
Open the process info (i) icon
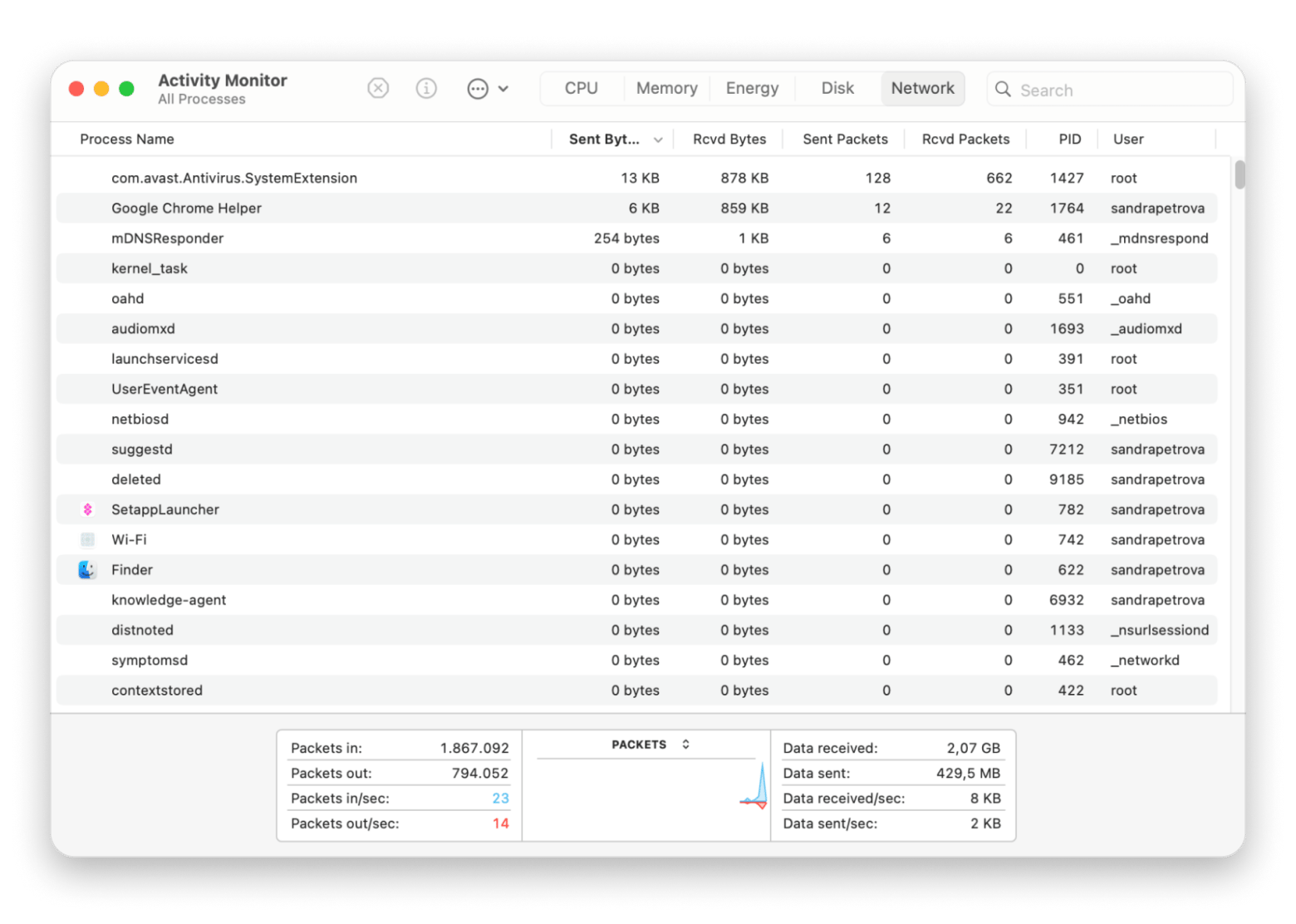tap(426, 88)
